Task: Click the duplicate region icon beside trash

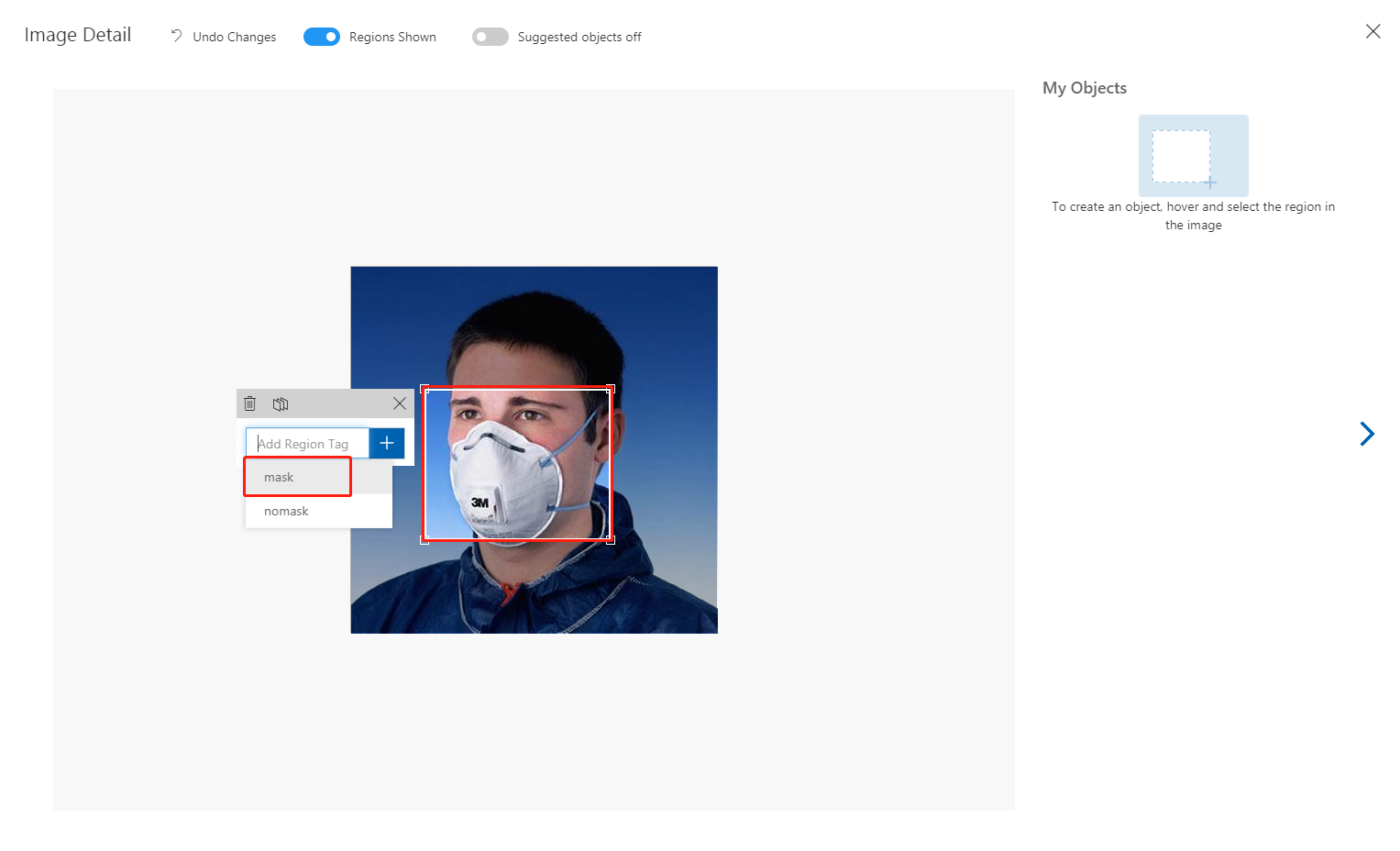Action: point(281,403)
